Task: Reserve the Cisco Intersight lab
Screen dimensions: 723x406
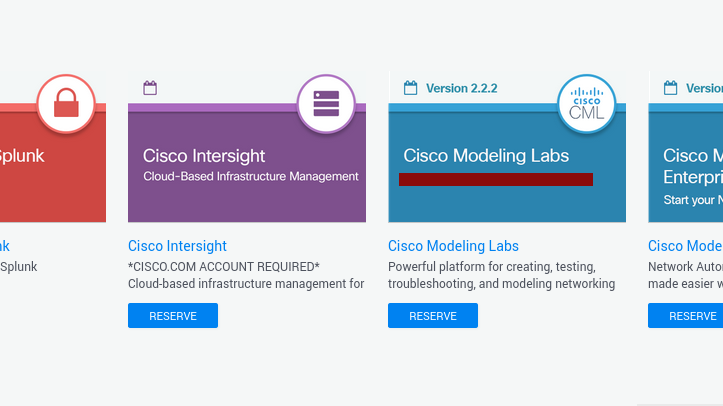Action: pos(173,316)
